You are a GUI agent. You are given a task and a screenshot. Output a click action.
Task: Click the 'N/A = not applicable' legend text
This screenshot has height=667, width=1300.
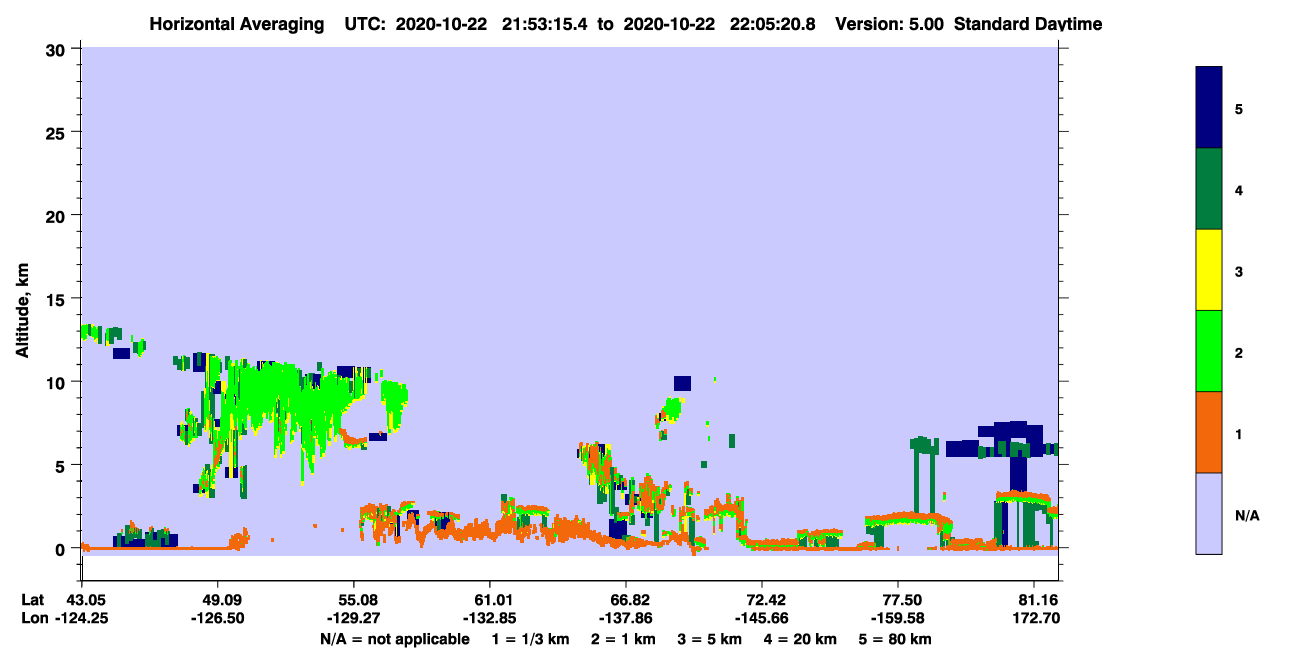[x=395, y=639]
